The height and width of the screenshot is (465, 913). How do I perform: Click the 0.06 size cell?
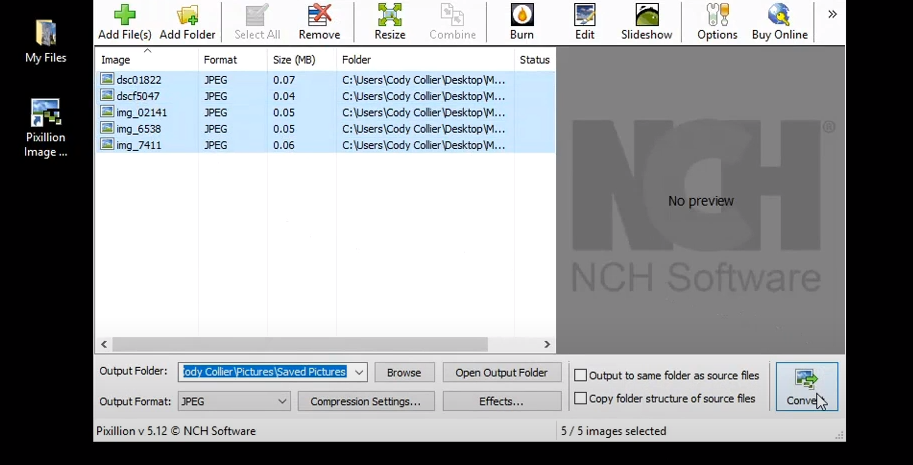tap(284, 145)
